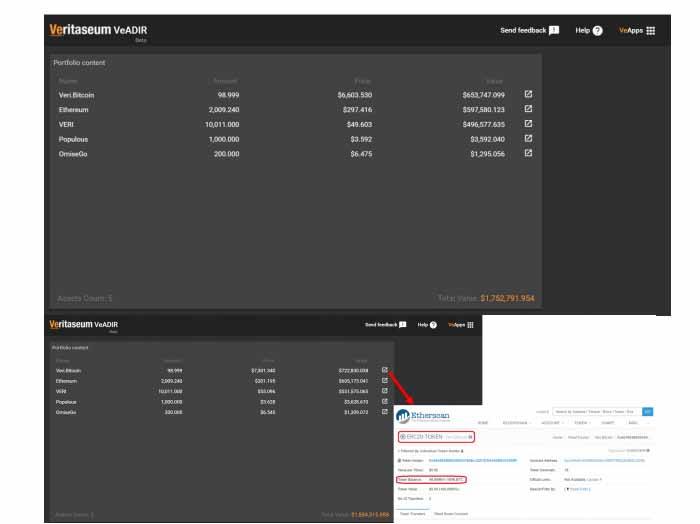Click the 200.000 amount in upper portfolio
This screenshot has height=524, width=700.
226,154
